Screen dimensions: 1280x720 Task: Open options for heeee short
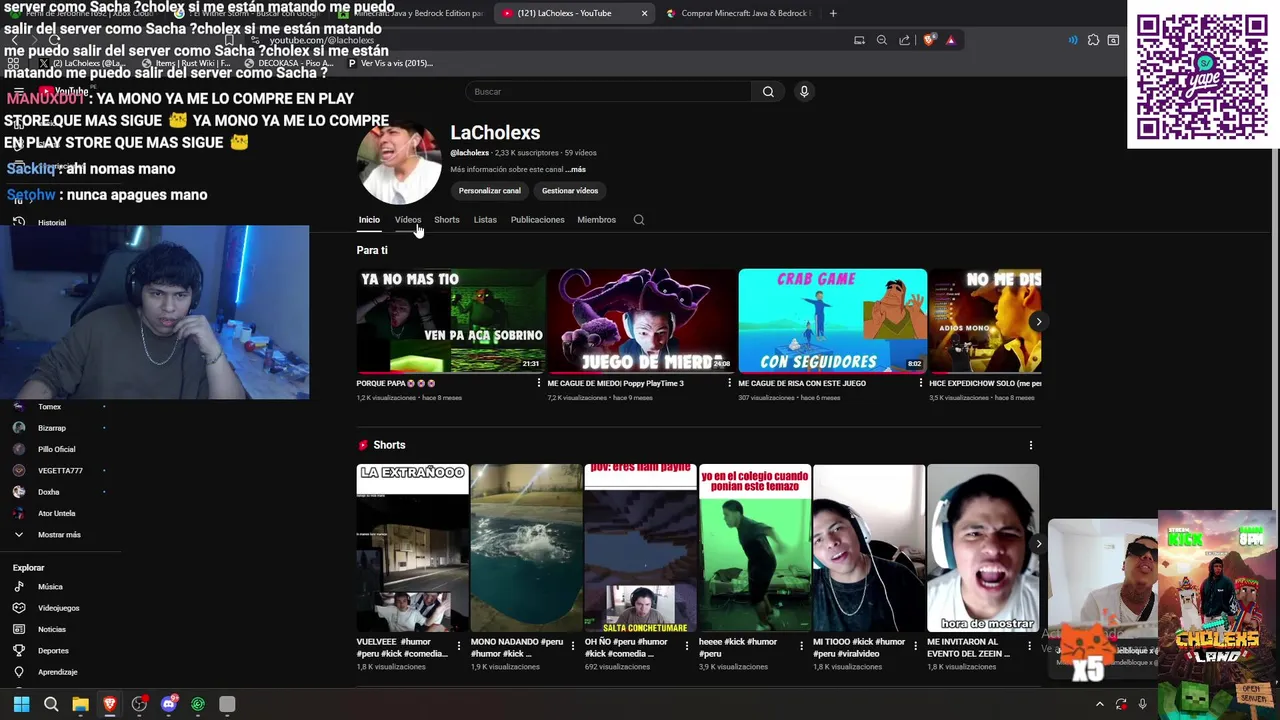click(801, 646)
